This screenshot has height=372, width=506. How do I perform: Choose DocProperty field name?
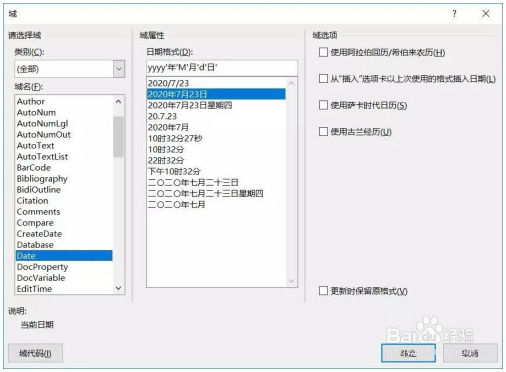tap(42, 267)
